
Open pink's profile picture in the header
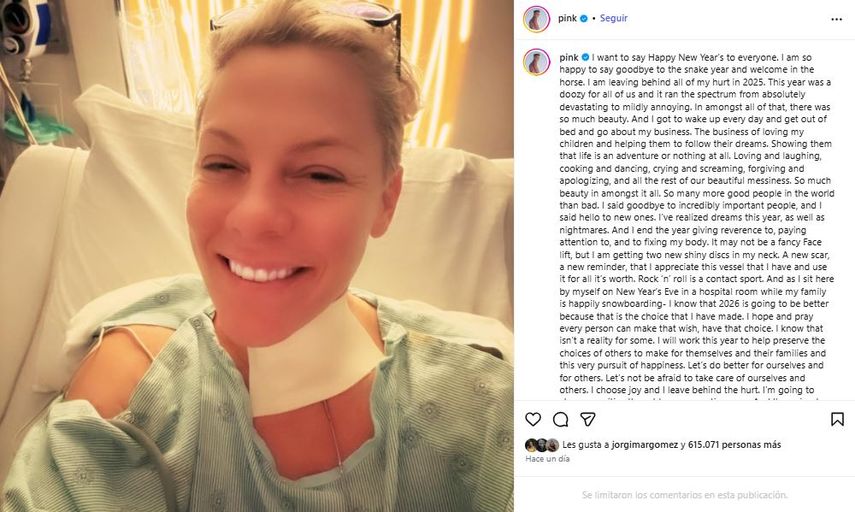click(x=537, y=19)
